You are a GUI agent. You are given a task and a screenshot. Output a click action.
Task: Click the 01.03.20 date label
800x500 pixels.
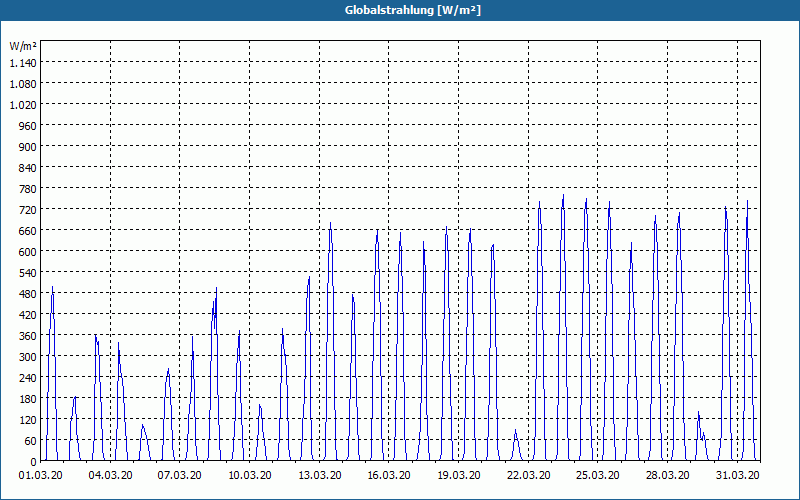point(41,476)
